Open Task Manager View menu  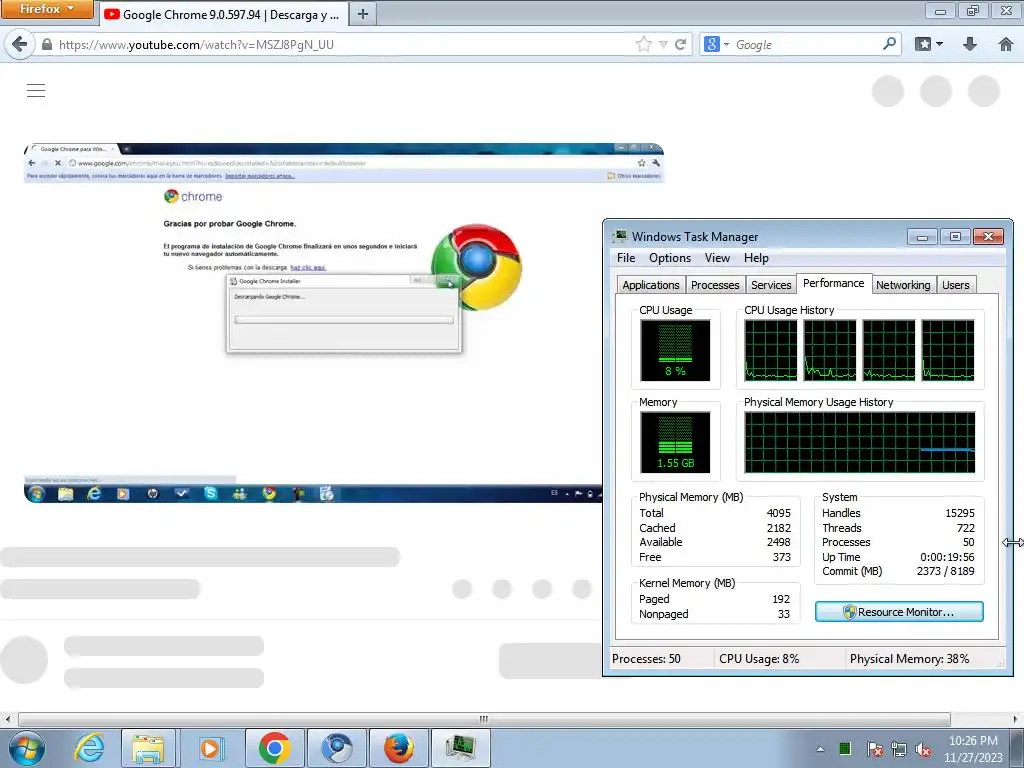coord(717,258)
